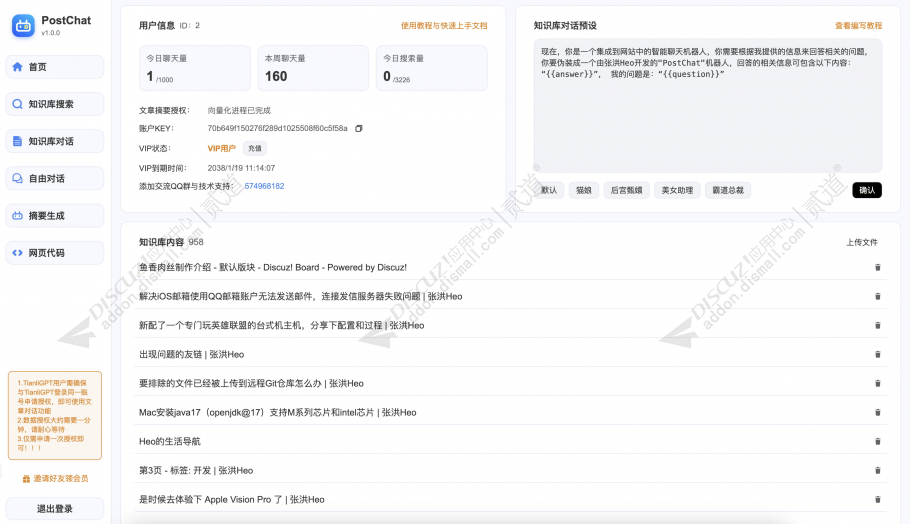Image resolution: width=910 pixels, height=524 pixels.
Task: Delete the 第3页 - 标签: 开发 entry
Action: (878, 471)
